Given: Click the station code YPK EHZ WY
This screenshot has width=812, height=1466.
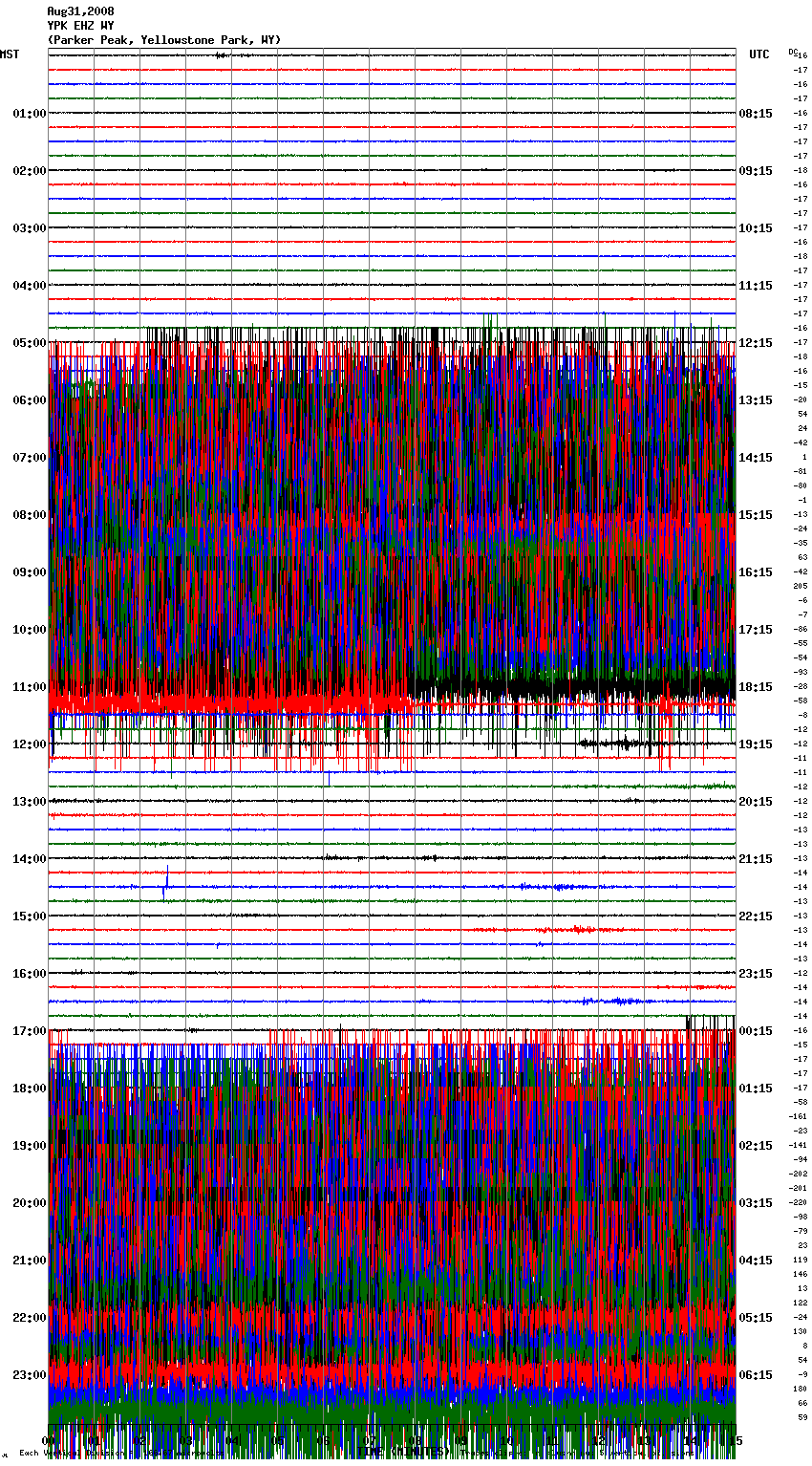Looking at the screenshot, I should (x=80, y=26).
